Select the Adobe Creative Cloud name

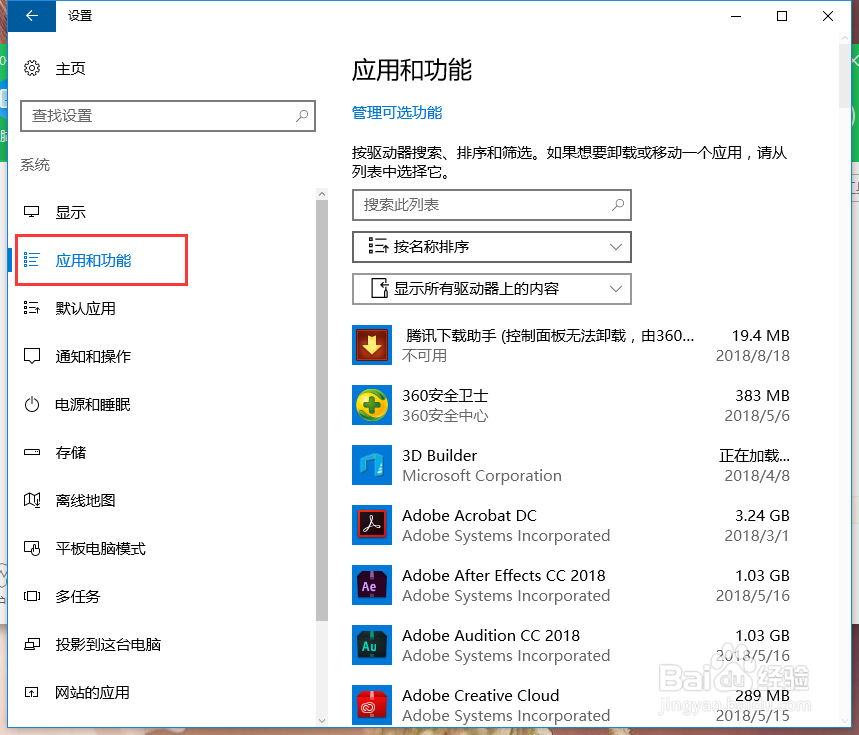click(480, 696)
